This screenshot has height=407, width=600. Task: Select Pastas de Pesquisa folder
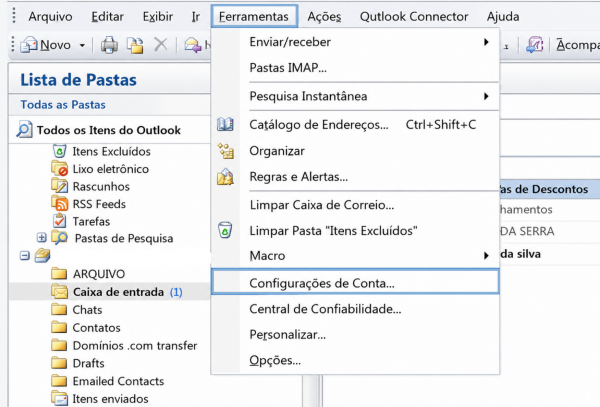click(124, 239)
